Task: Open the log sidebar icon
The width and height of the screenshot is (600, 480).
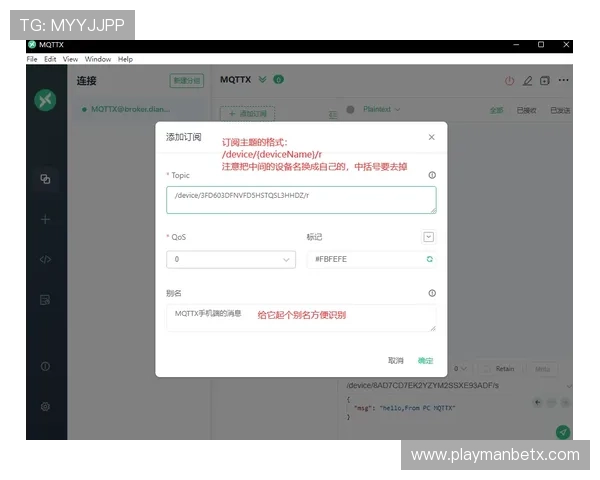Action: click(x=45, y=300)
